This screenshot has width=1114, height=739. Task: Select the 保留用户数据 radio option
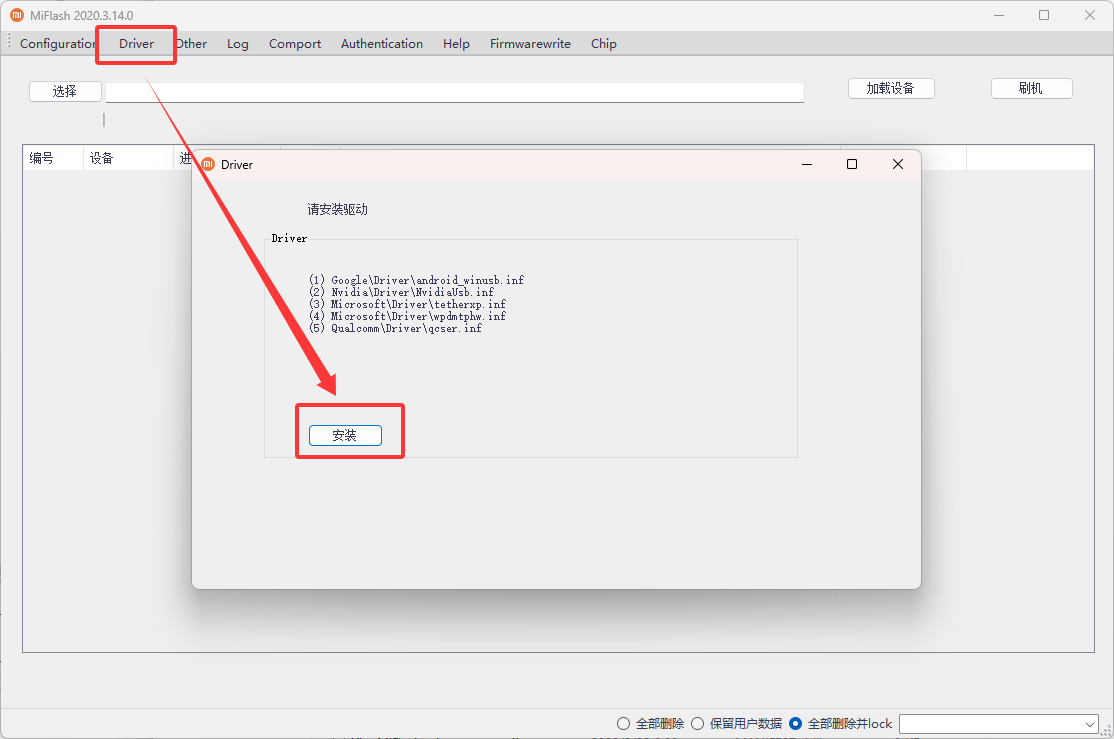click(737, 723)
